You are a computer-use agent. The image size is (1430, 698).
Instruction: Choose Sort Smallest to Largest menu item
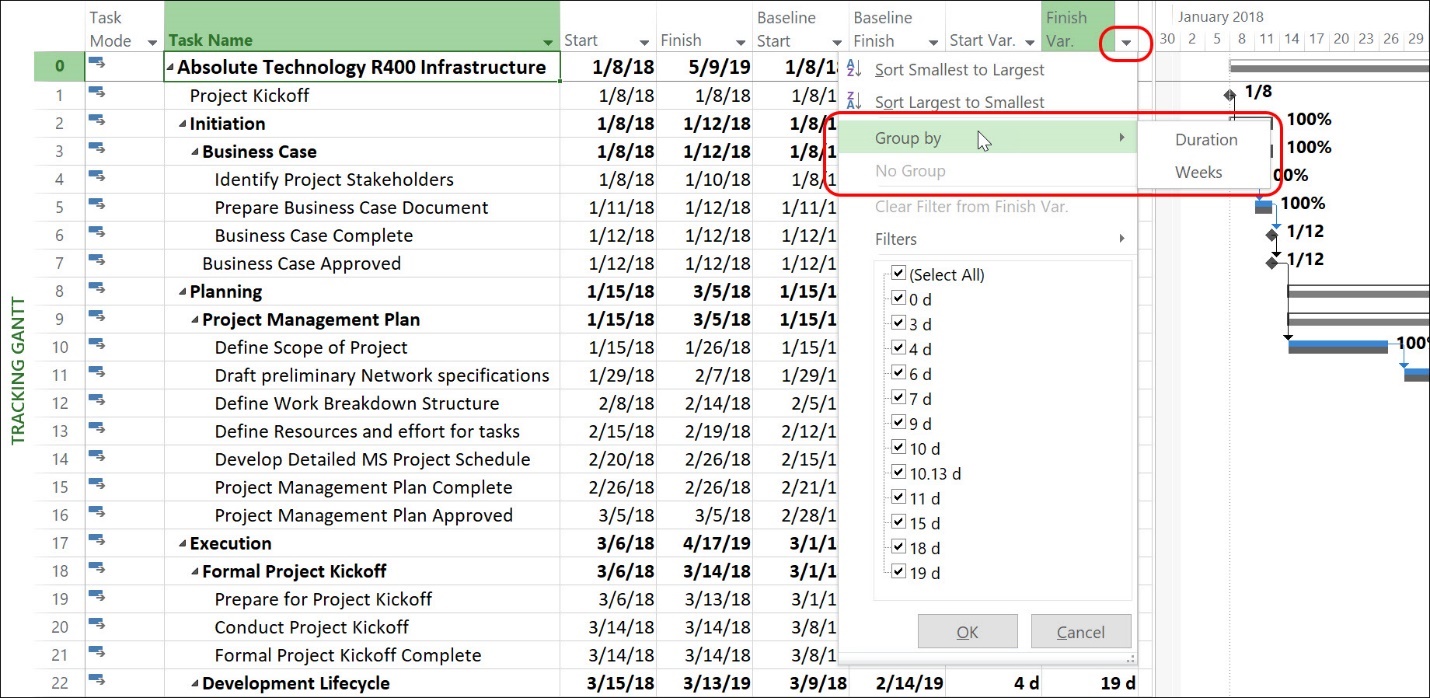[x=986, y=70]
